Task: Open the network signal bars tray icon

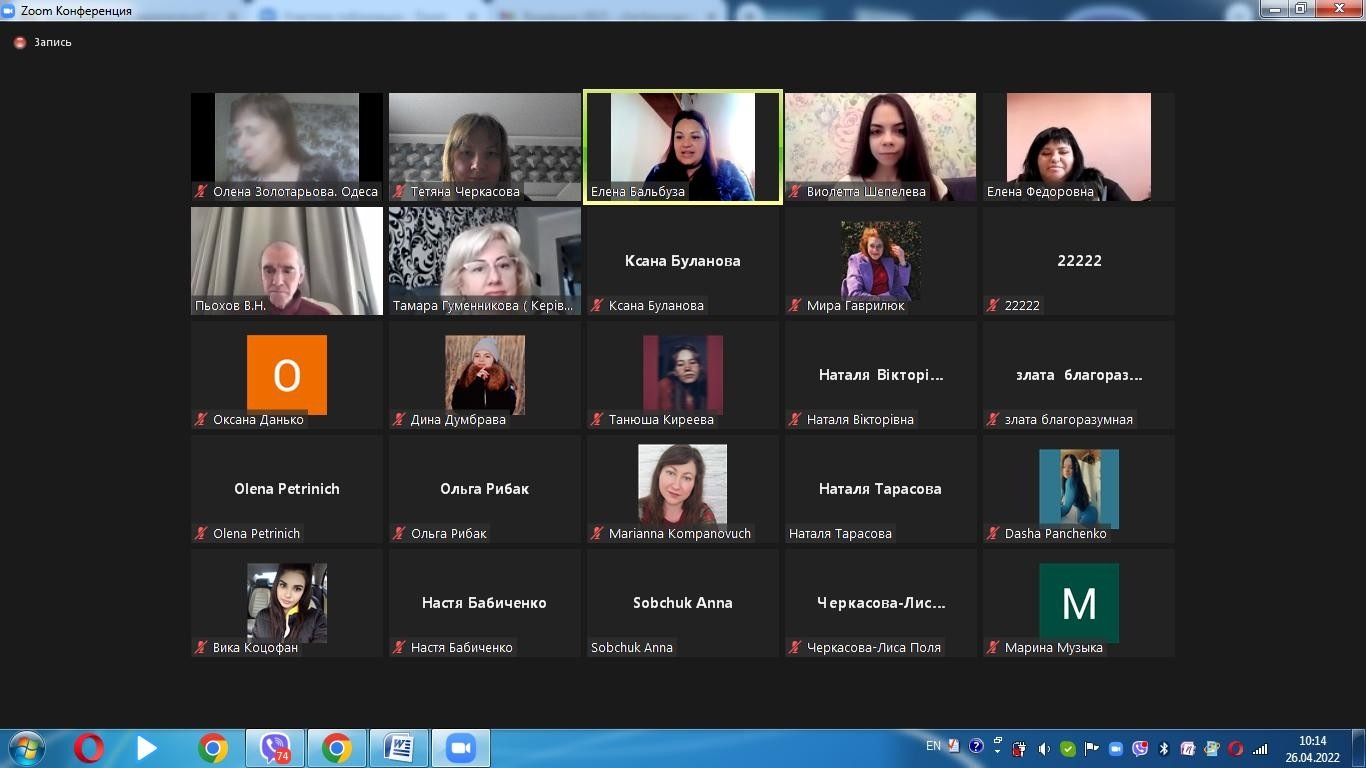Action: (1260, 748)
